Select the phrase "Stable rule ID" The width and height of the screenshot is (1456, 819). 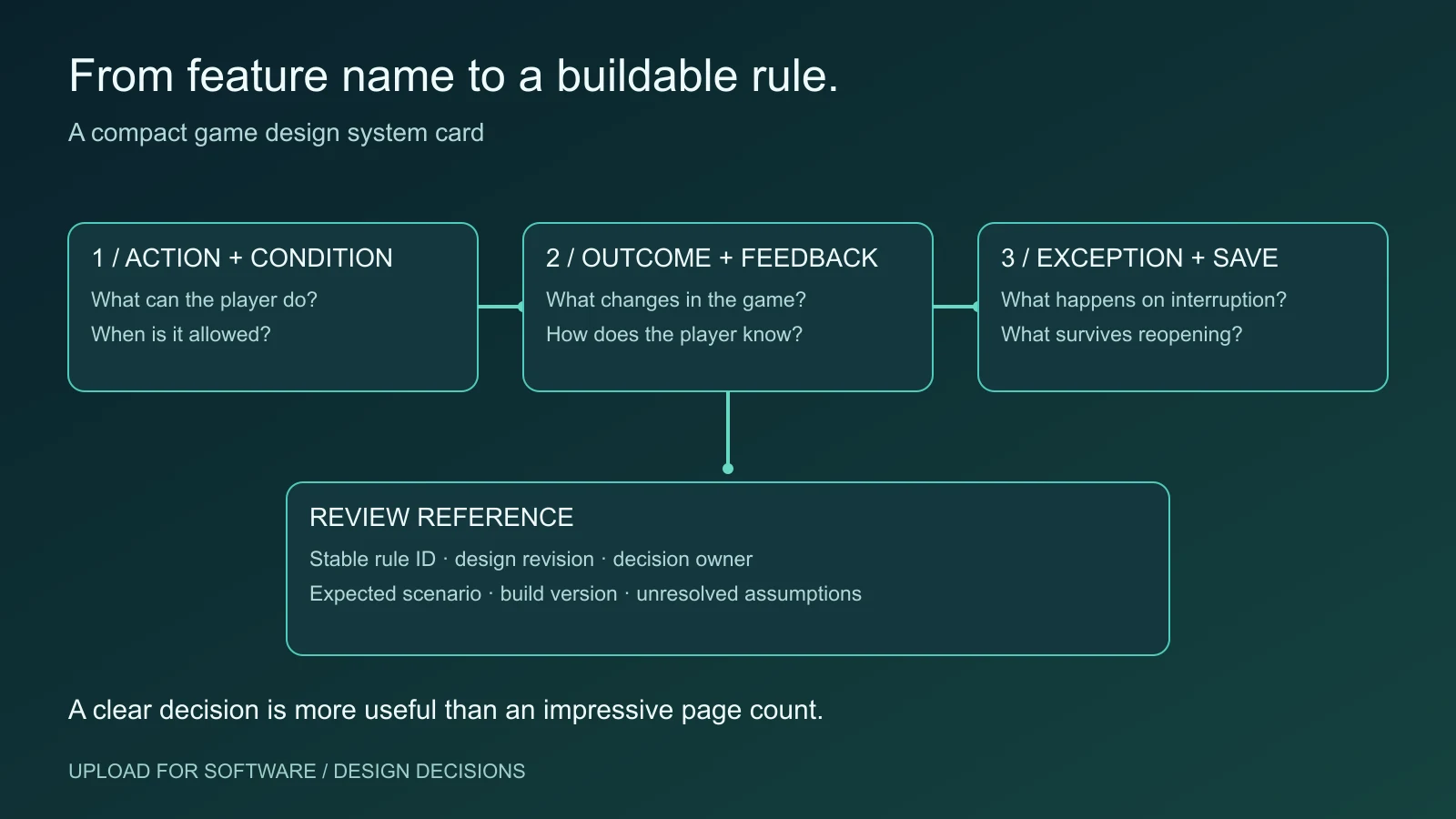372,560
